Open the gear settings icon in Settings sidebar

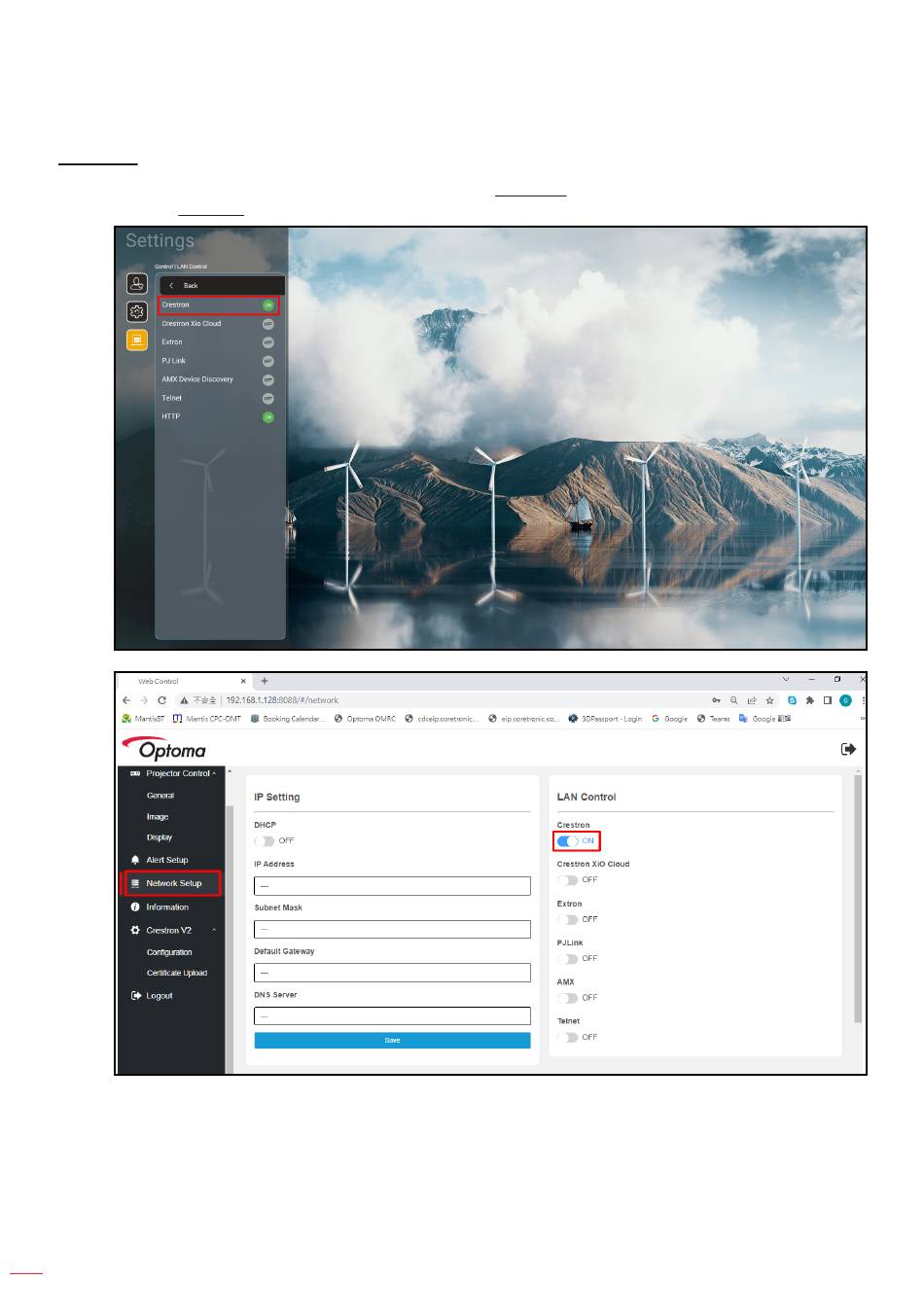click(137, 311)
